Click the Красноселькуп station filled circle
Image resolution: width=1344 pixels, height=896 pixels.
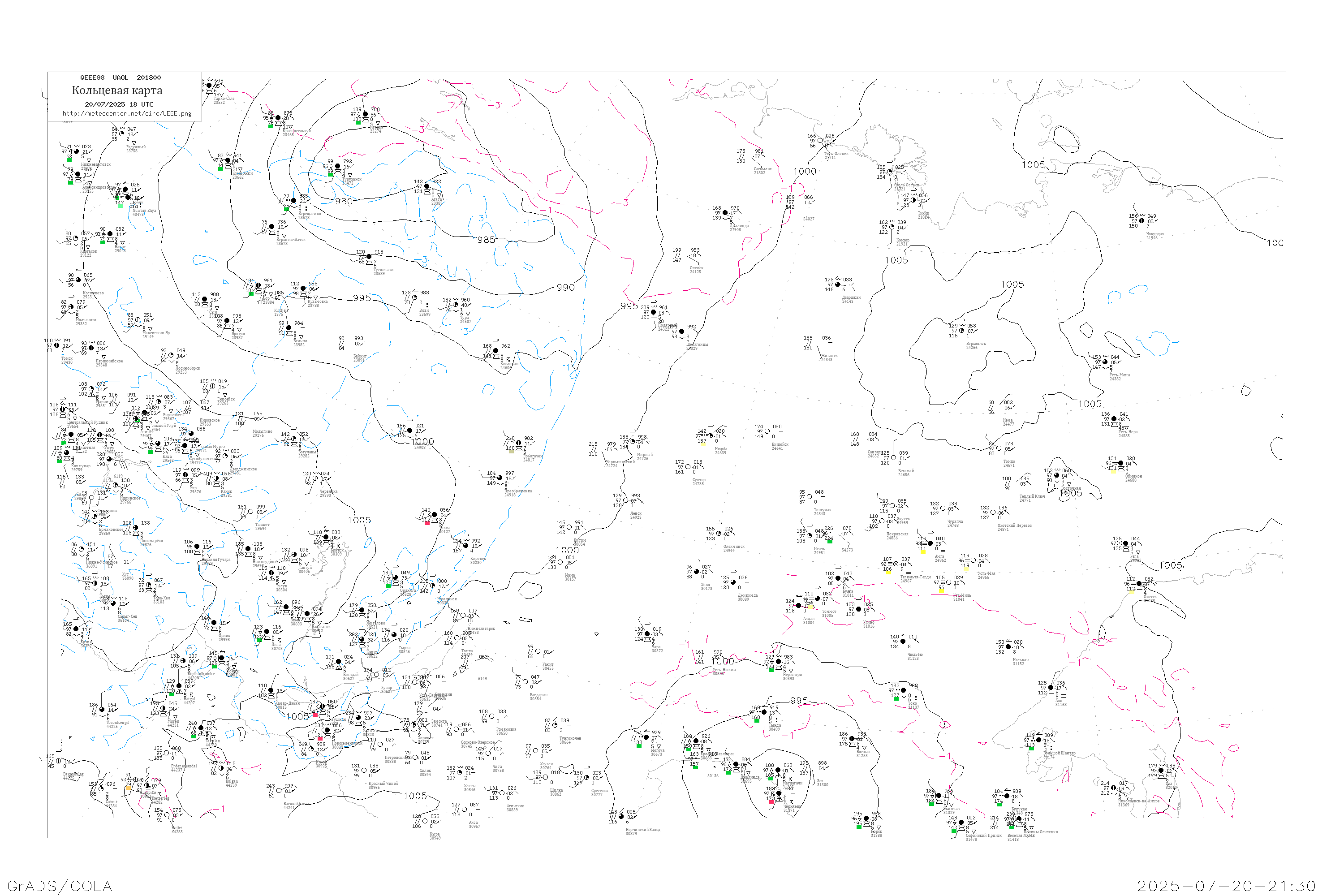tap(278, 118)
